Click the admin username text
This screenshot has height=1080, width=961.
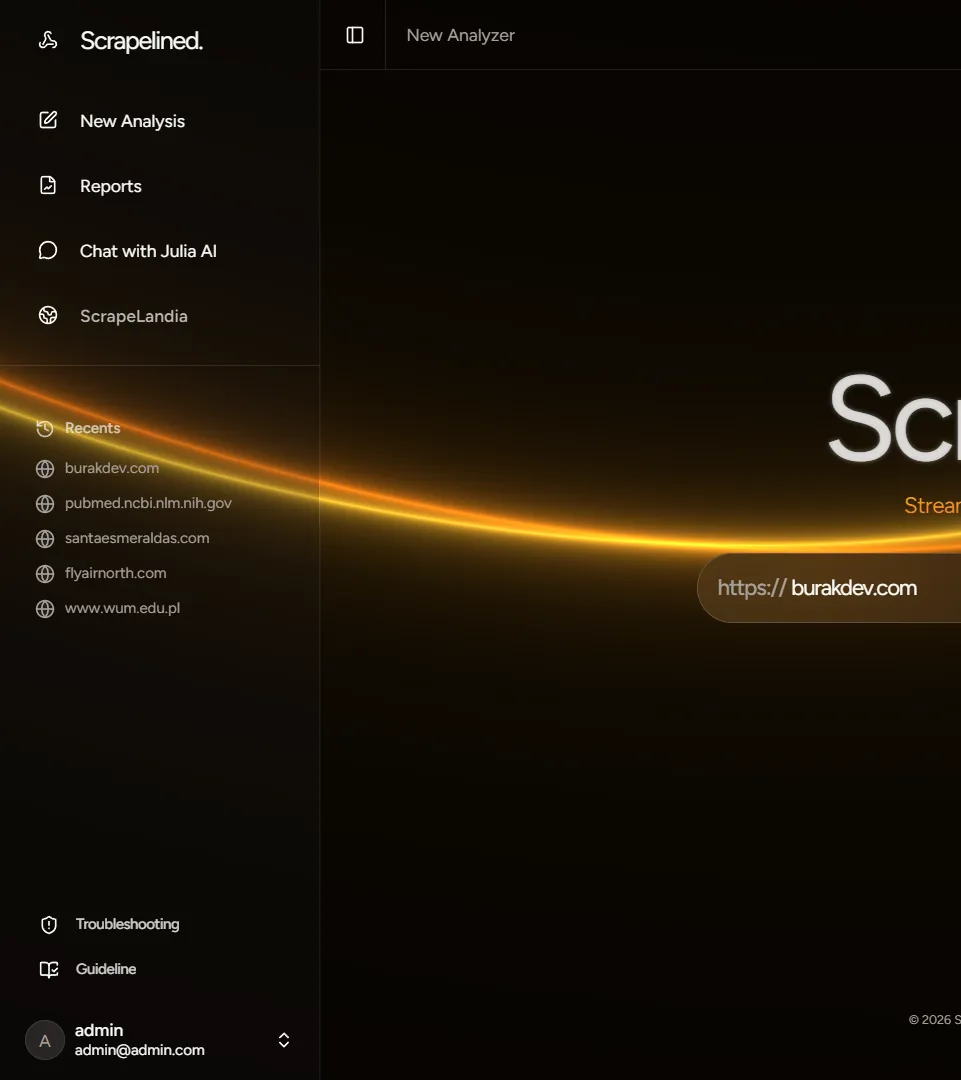pyautogui.click(x=99, y=1030)
